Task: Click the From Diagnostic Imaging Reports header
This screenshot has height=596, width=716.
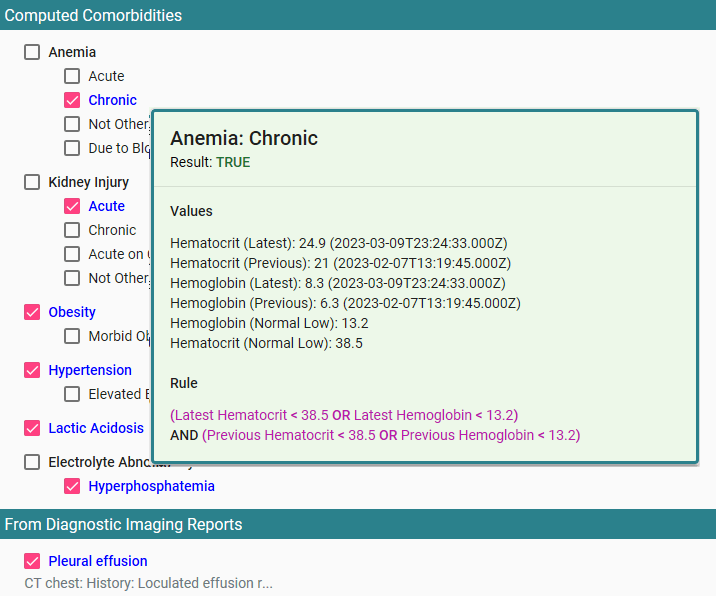Action: pyautogui.click(x=123, y=524)
